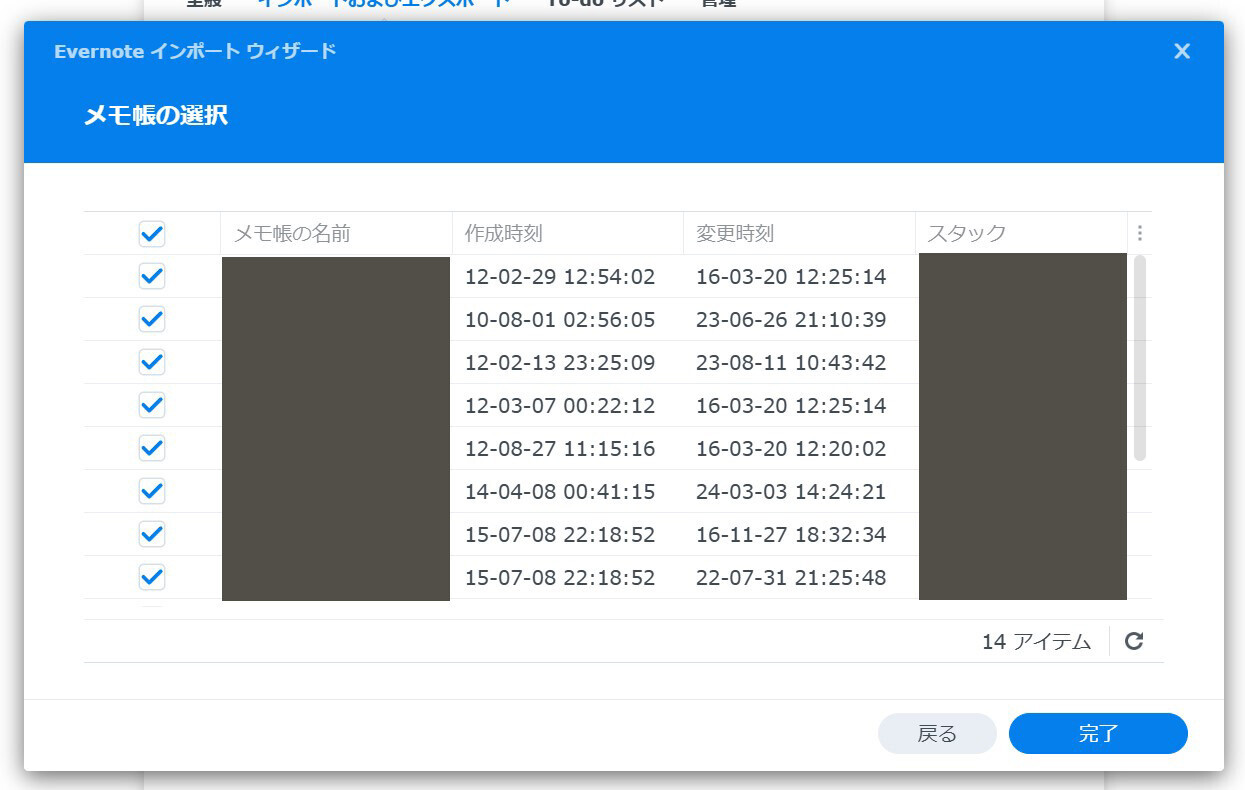Click the メモ帳の選択 wizard heading
This screenshot has height=790, width=1245.
pyautogui.click(x=156, y=115)
